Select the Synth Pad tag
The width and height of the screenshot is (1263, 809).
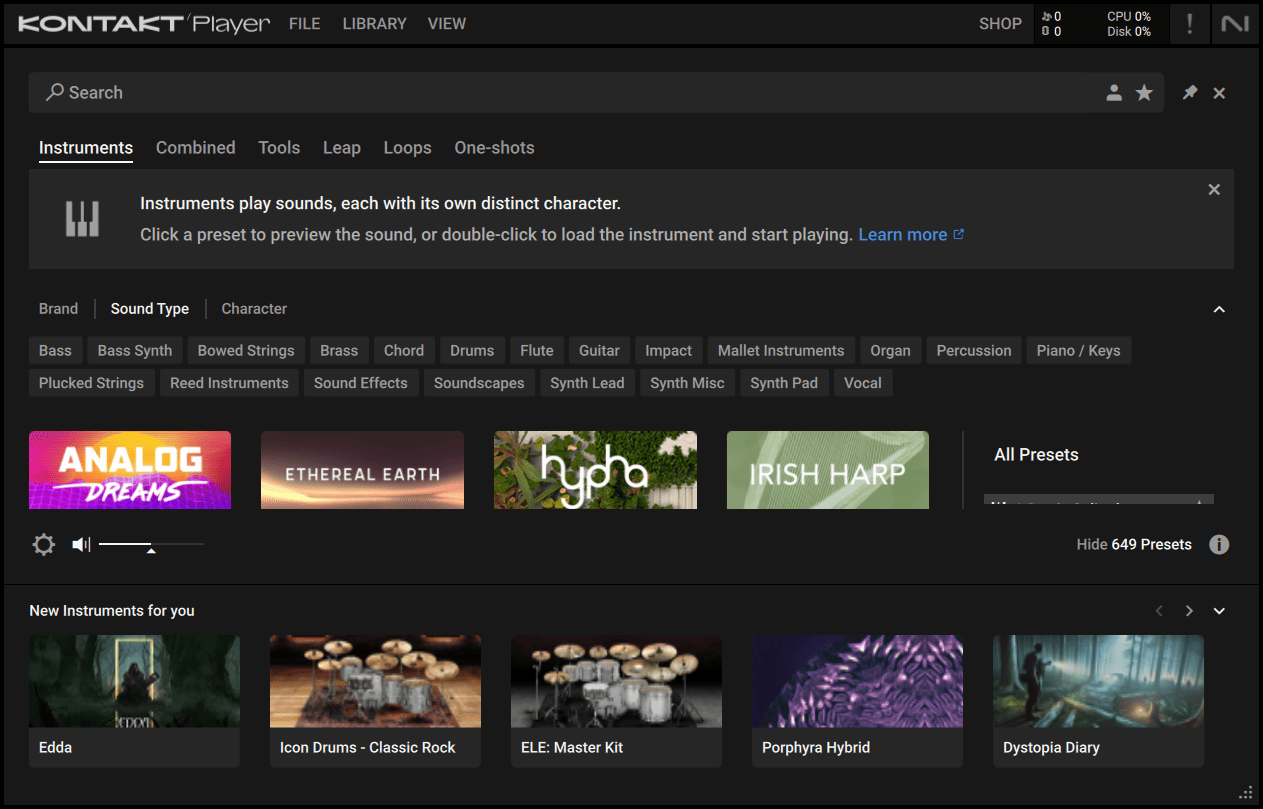pos(784,383)
